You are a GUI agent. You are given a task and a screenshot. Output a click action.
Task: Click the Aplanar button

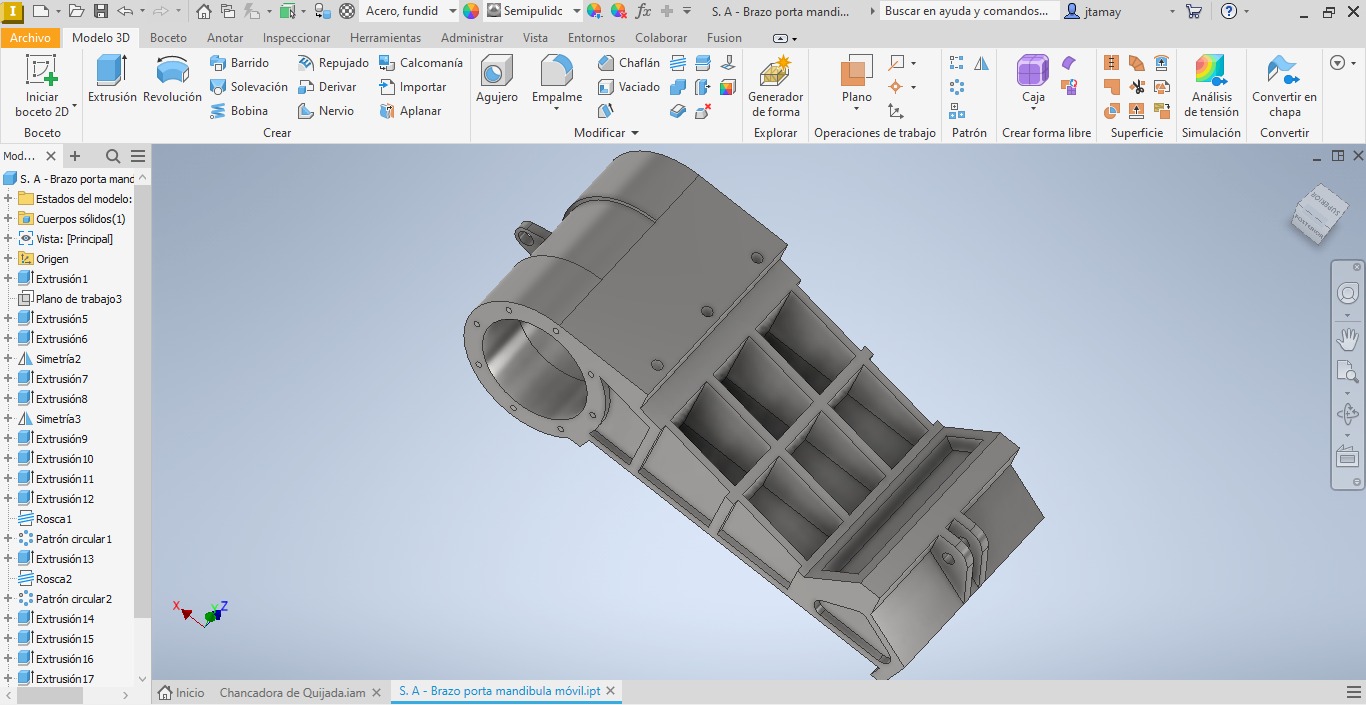tap(410, 111)
